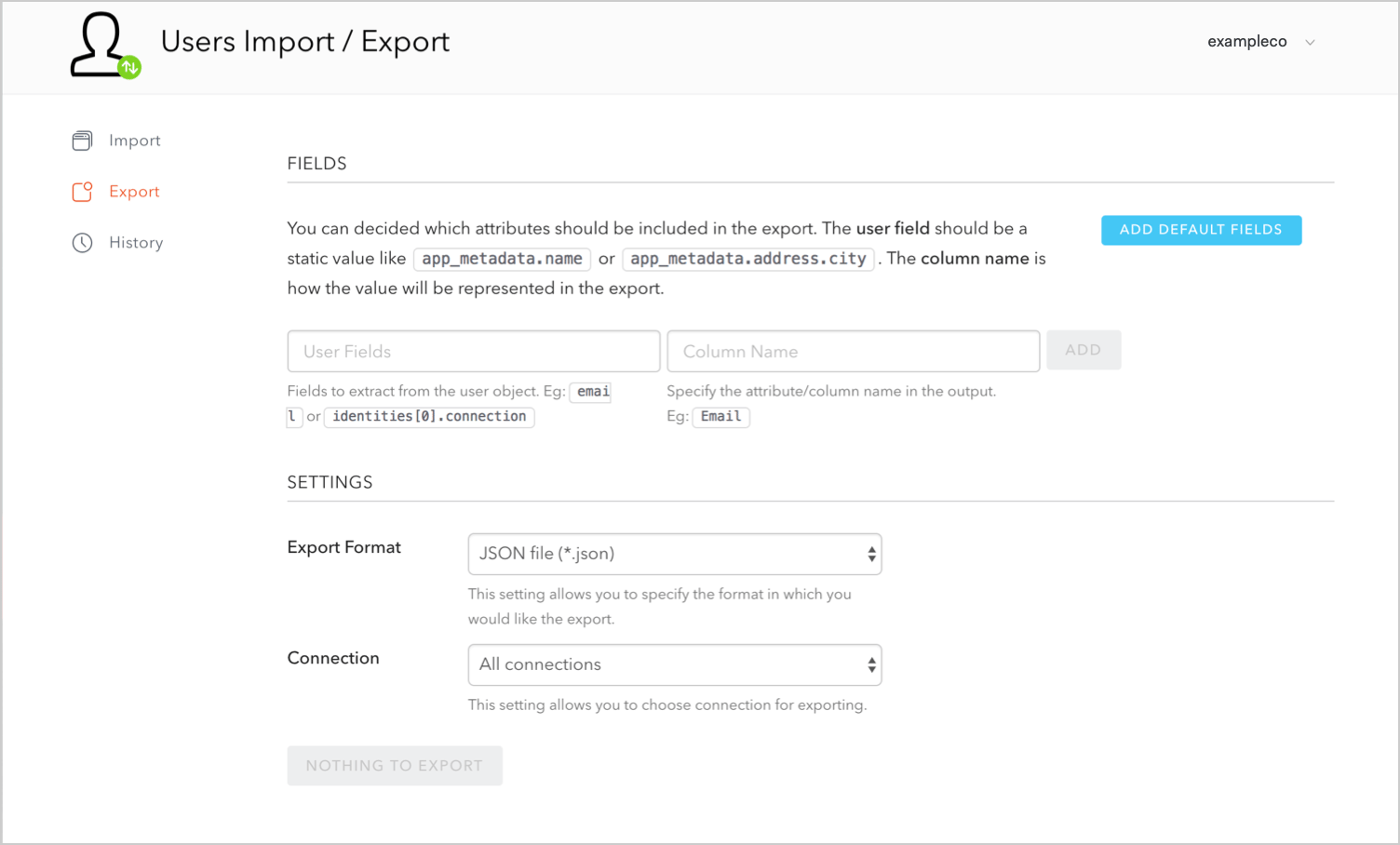The height and width of the screenshot is (845, 1400).
Task: Expand the chevron beside exampleco
Action: pos(1310,42)
